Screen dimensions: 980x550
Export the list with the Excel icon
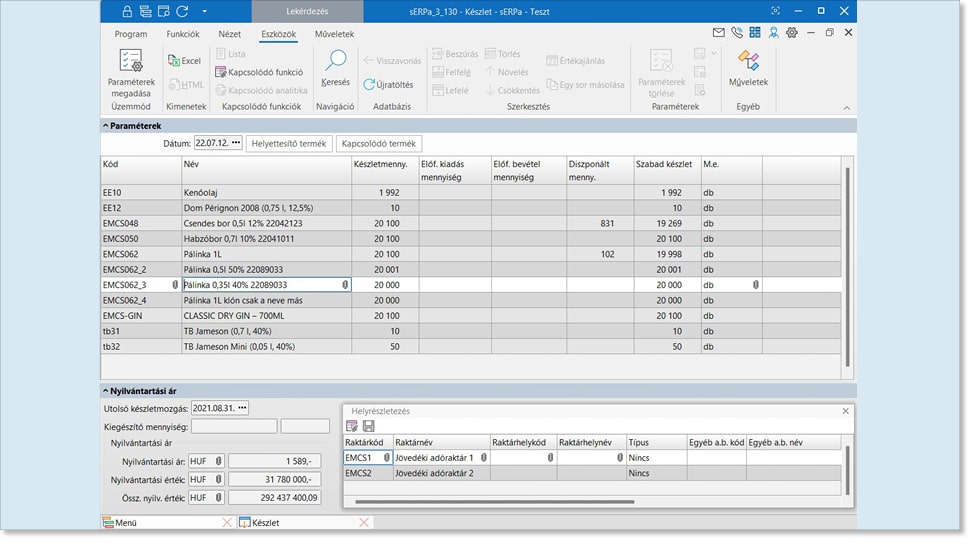[184, 61]
